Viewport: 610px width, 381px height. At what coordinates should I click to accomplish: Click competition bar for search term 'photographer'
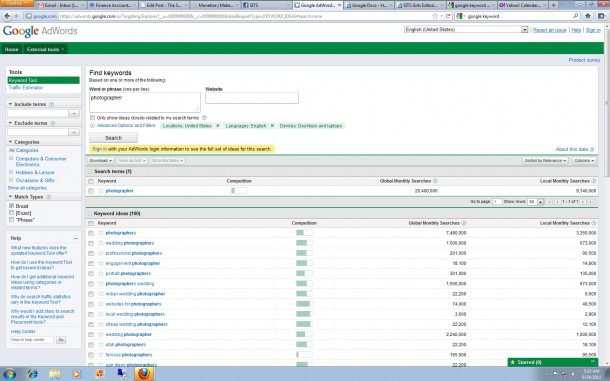pos(239,191)
